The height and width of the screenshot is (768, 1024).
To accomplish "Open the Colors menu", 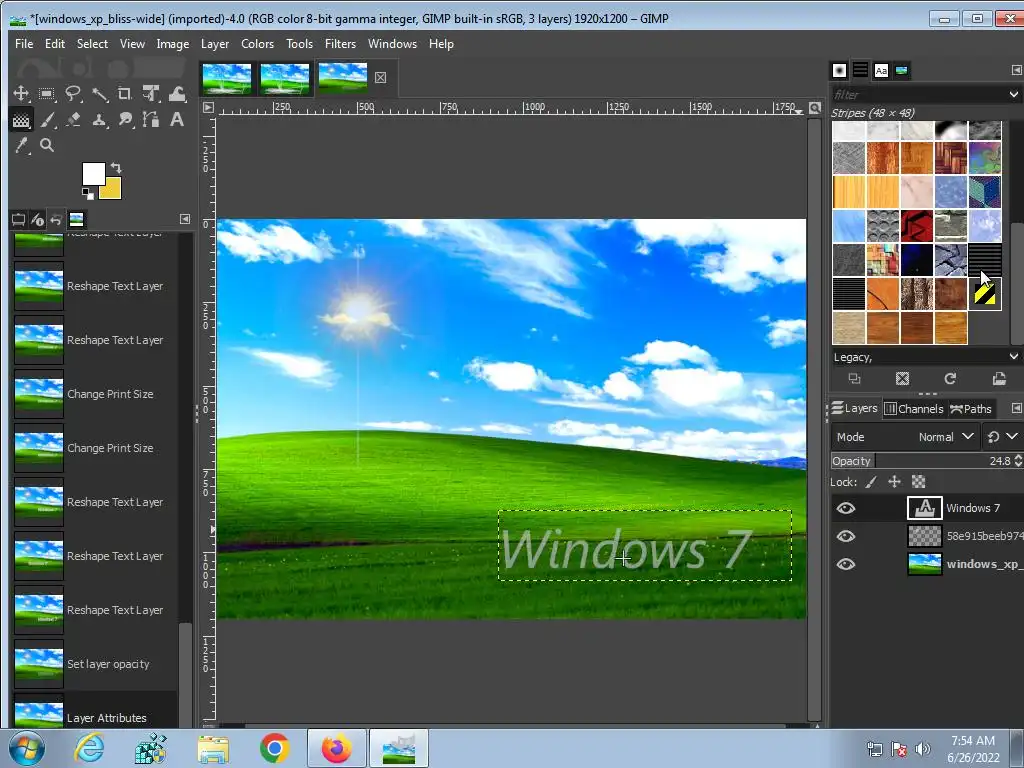I will (257, 44).
